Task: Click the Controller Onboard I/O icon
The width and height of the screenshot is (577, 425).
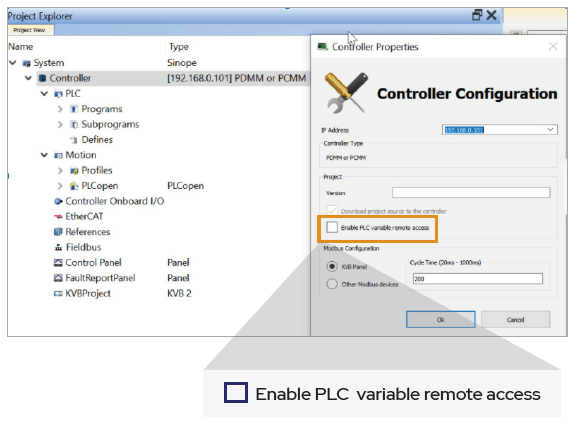Action: pos(58,201)
